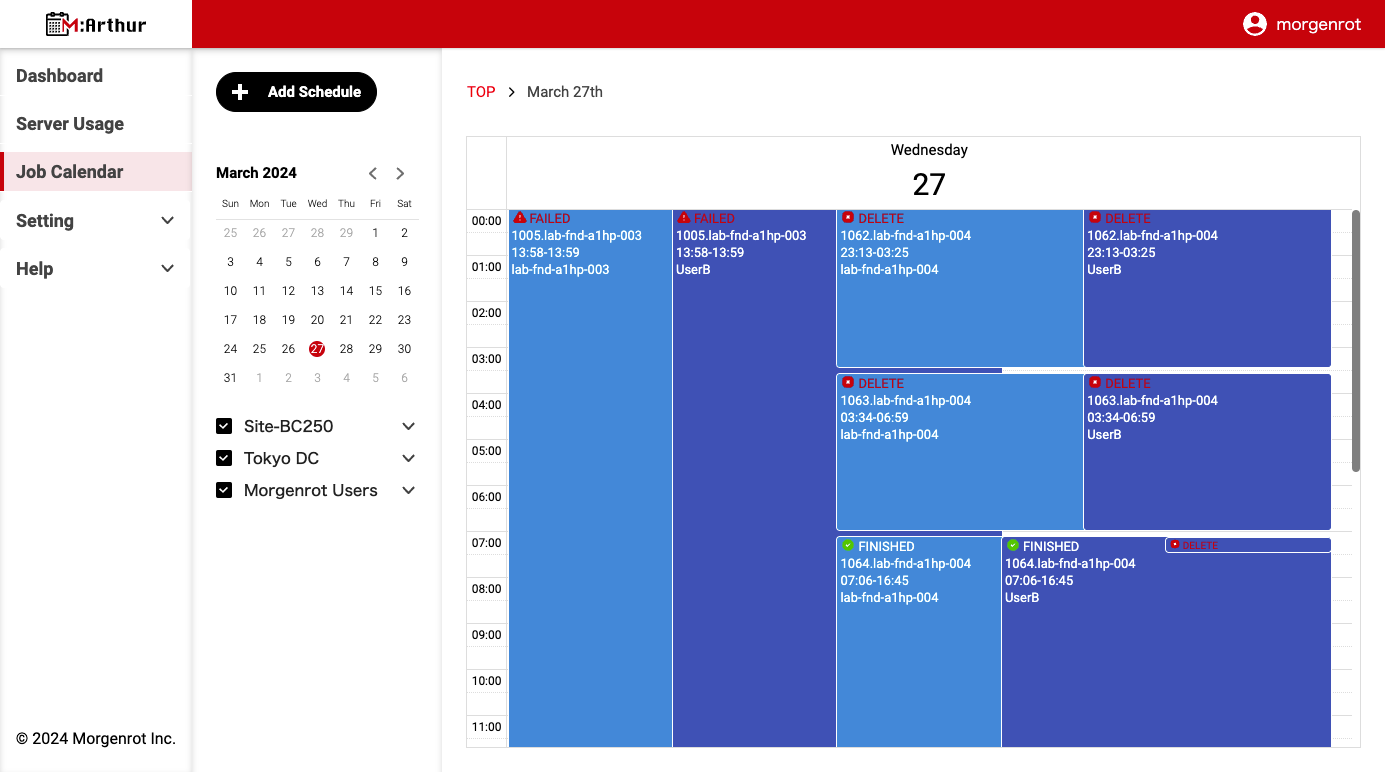1385x772 pixels.
Task: Toggle the Tokyo DC checkbox
Action: (224, 459)
